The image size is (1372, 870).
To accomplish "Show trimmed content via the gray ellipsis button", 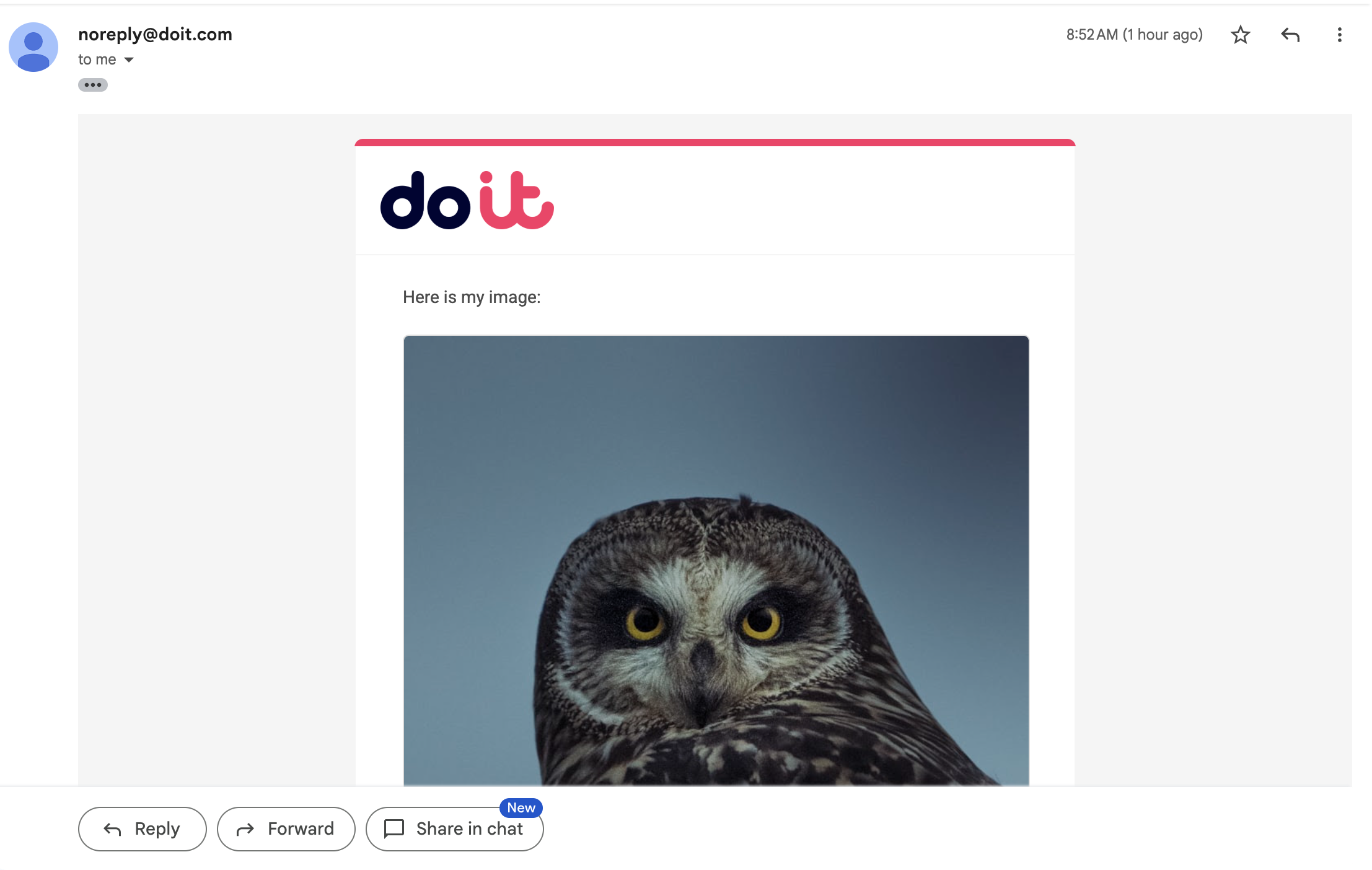I will [92, 85].
